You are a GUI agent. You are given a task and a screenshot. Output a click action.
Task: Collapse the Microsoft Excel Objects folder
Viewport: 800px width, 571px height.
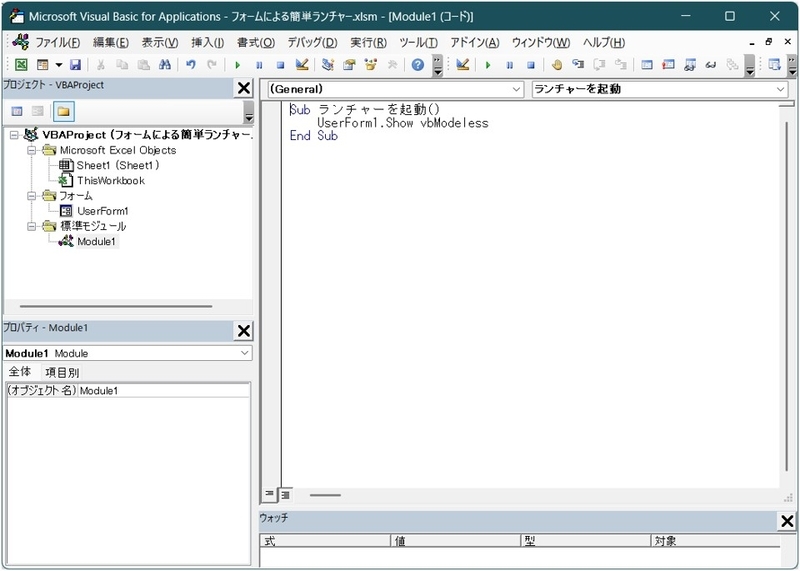[x=32, y=151]
